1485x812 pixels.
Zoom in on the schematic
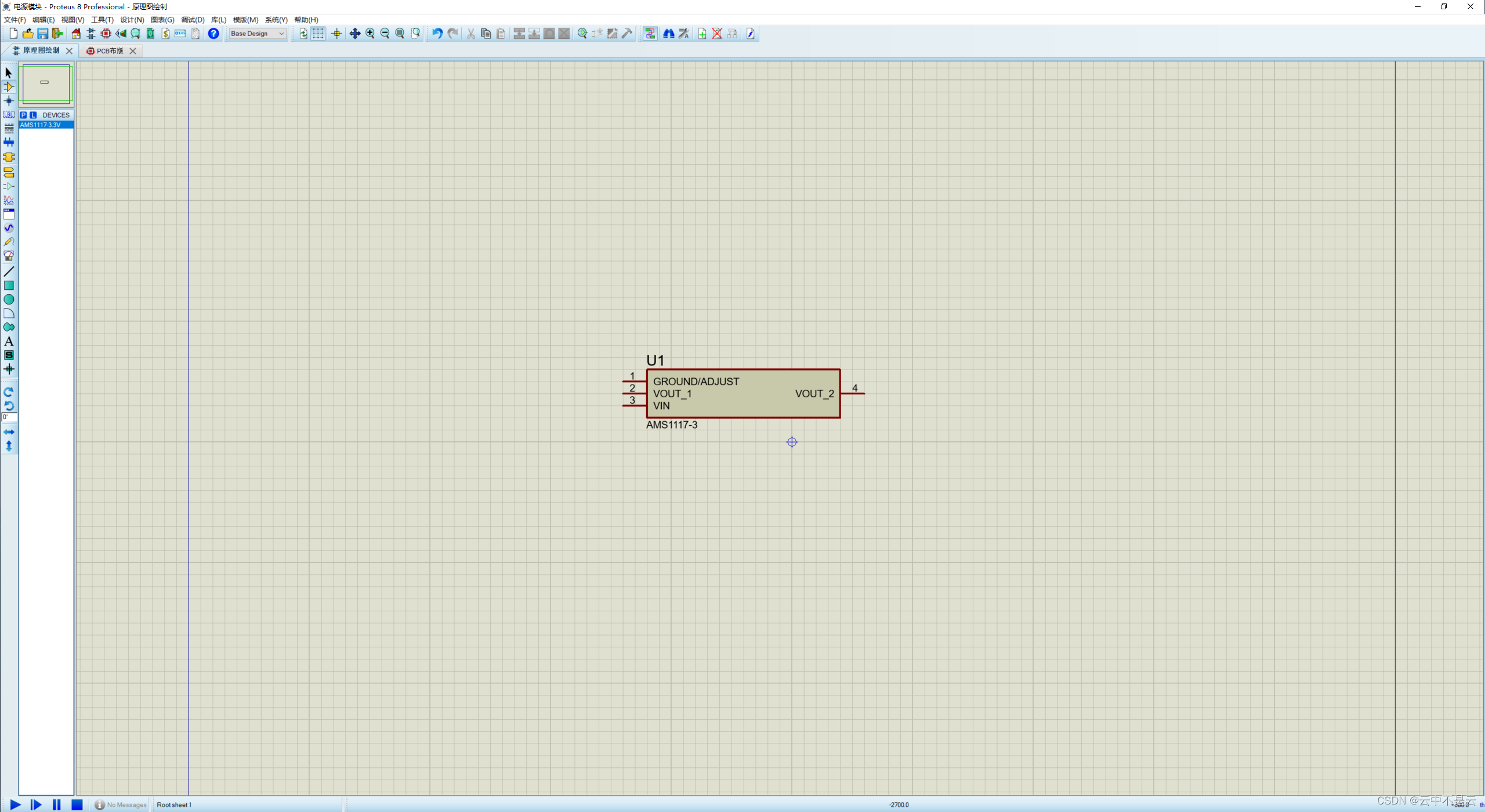(370, 34)
